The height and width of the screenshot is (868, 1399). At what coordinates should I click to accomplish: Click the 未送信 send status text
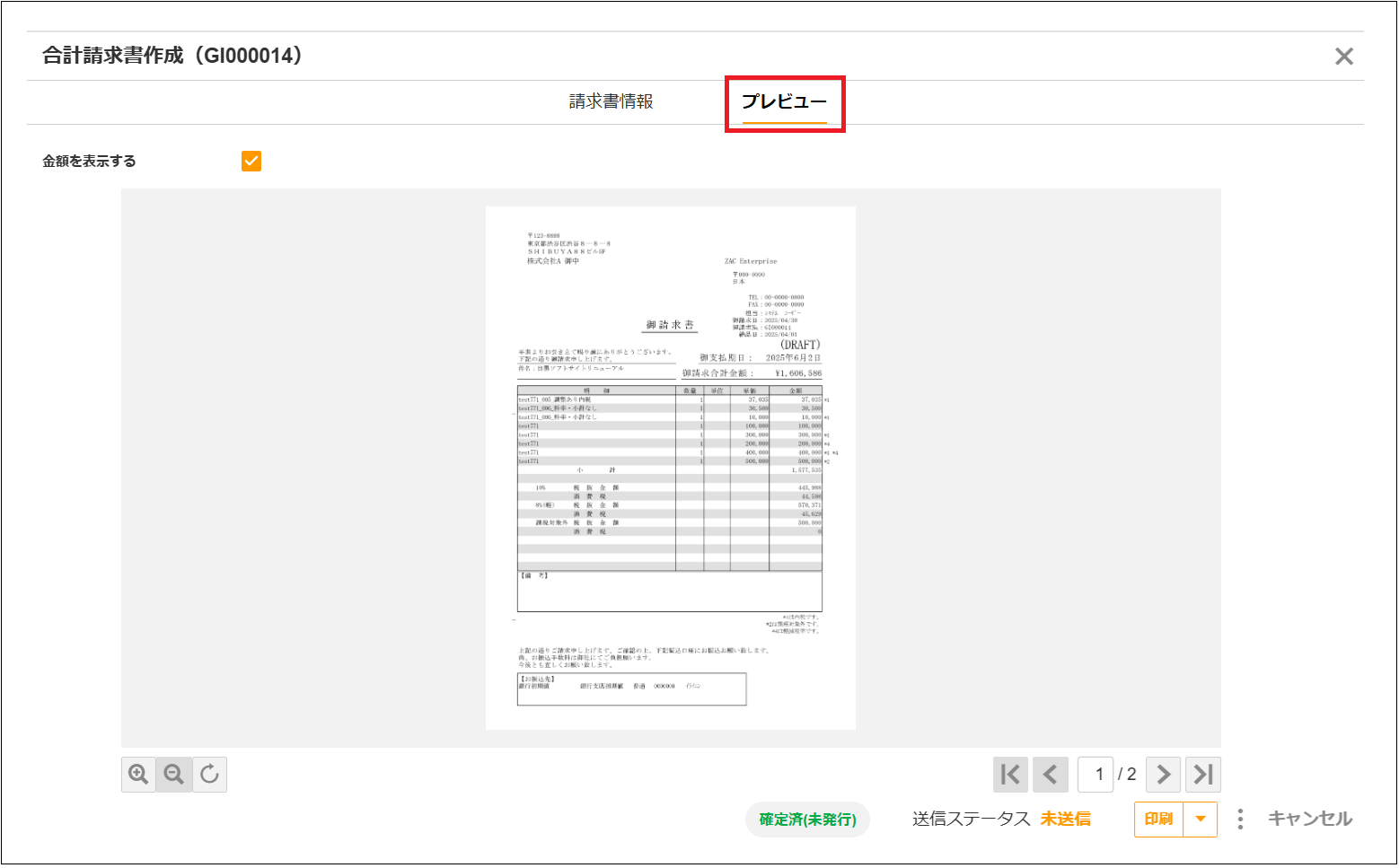[1066, 819]
